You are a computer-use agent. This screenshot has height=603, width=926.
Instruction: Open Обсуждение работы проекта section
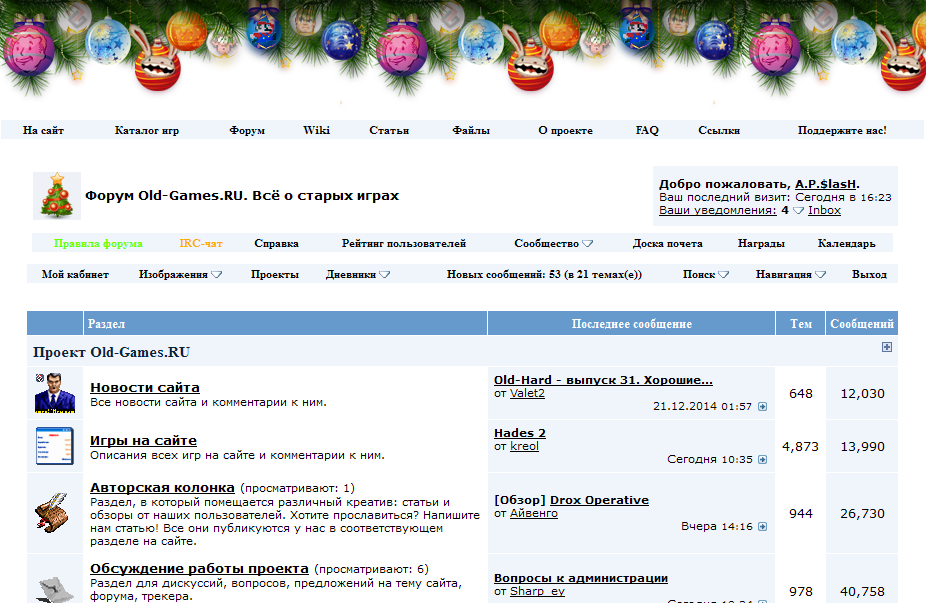point(199,569)
